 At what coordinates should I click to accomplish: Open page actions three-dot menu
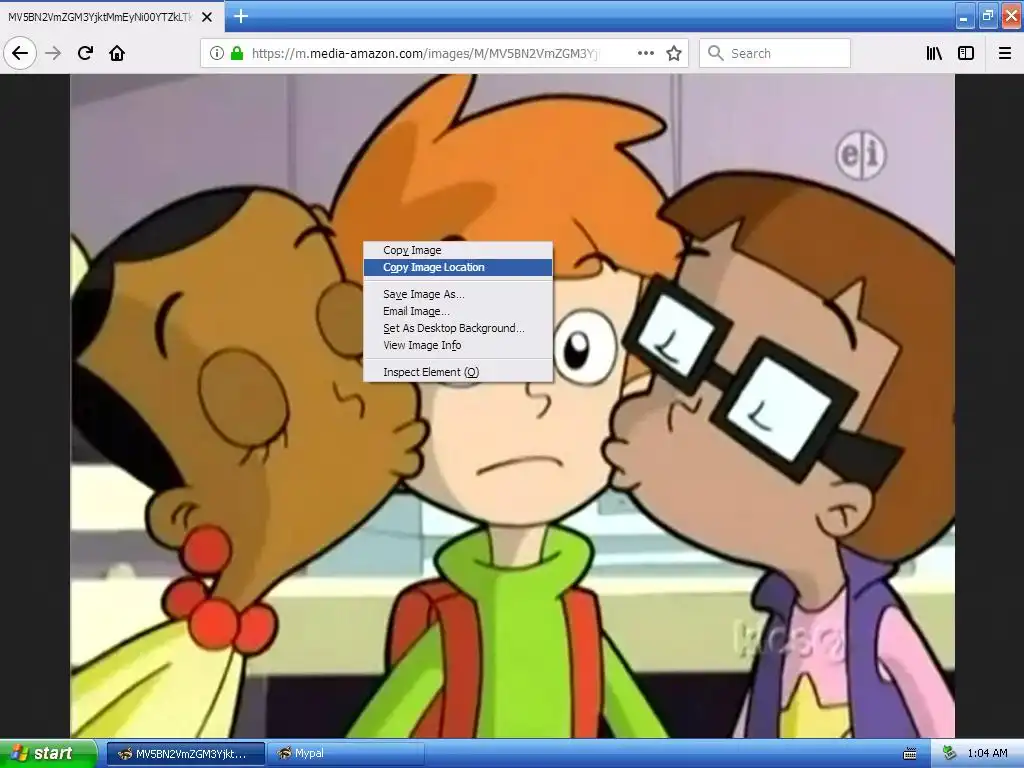coord(645,53)
